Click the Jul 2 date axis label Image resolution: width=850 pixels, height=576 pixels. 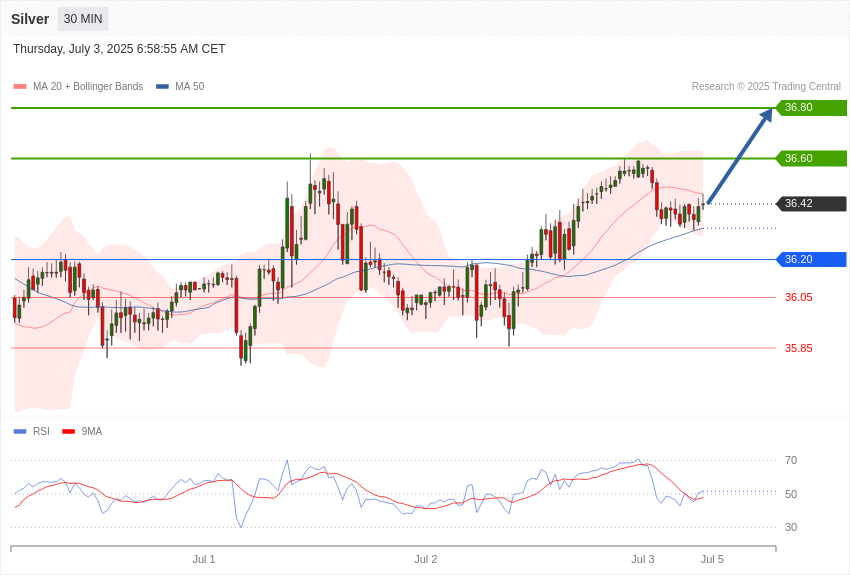pos(426,559)
